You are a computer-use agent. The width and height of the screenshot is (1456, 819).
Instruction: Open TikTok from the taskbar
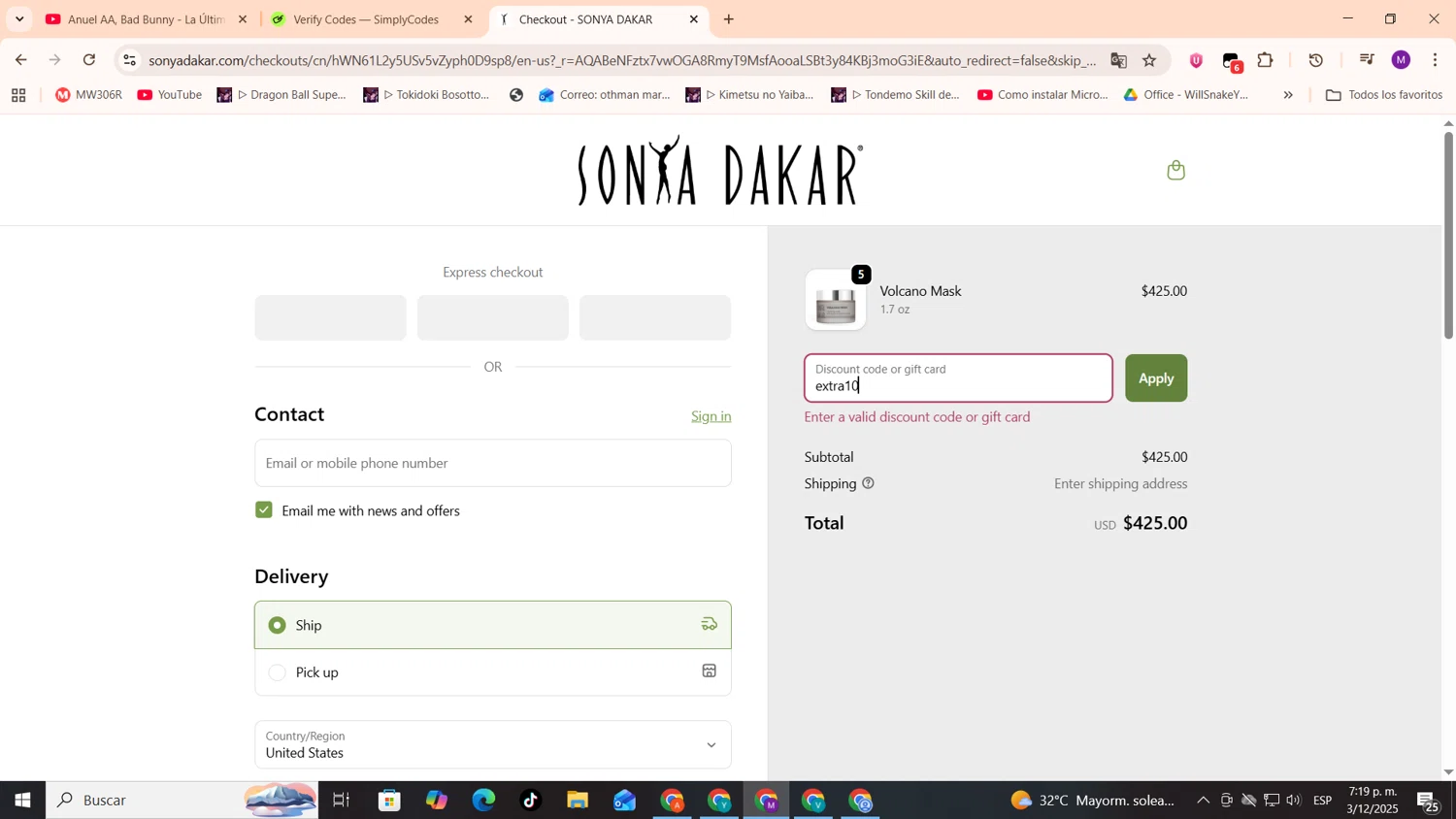click(530, 801)
